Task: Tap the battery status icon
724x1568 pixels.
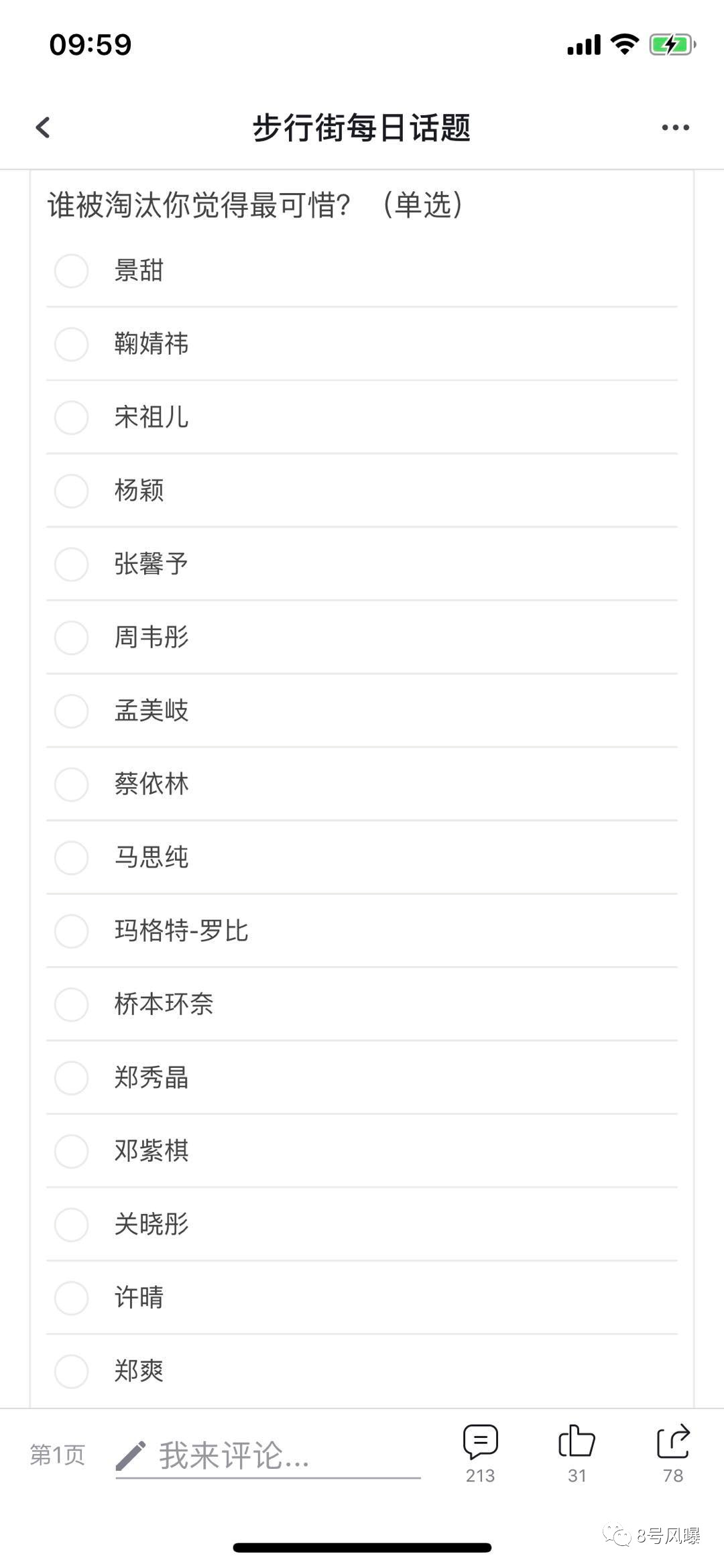Action: [x=672, y=45]
